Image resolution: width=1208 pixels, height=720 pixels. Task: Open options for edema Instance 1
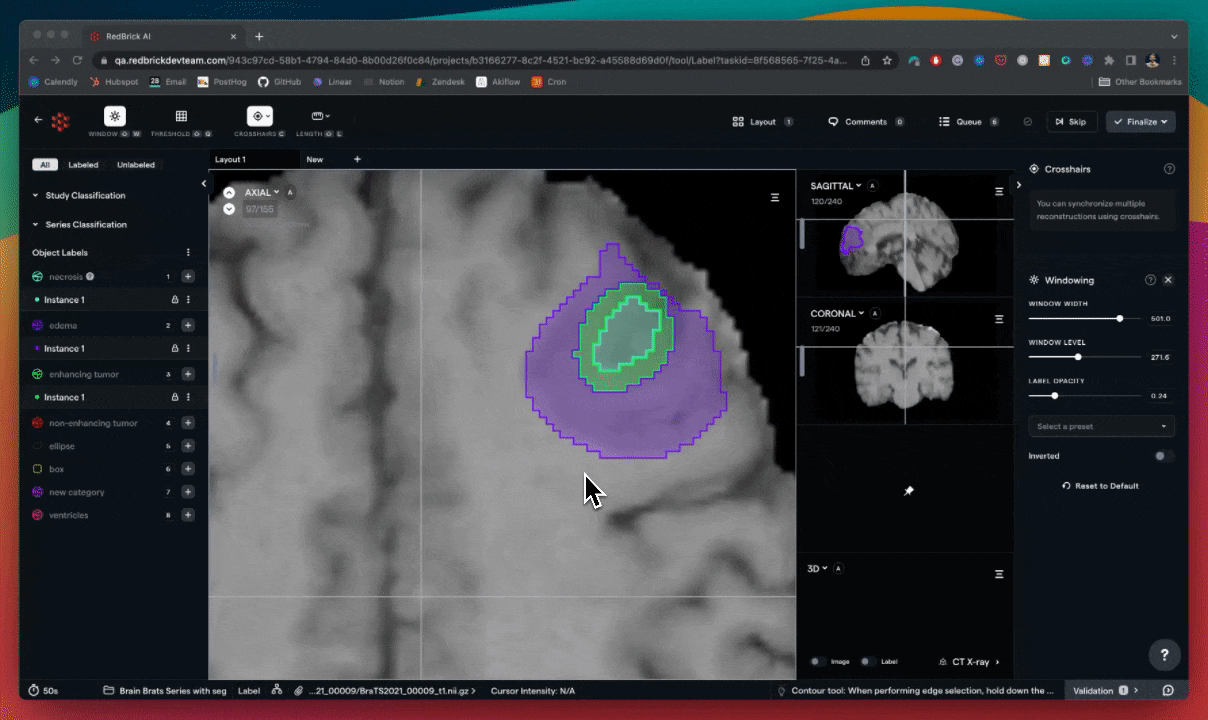(x=188, y=349)
